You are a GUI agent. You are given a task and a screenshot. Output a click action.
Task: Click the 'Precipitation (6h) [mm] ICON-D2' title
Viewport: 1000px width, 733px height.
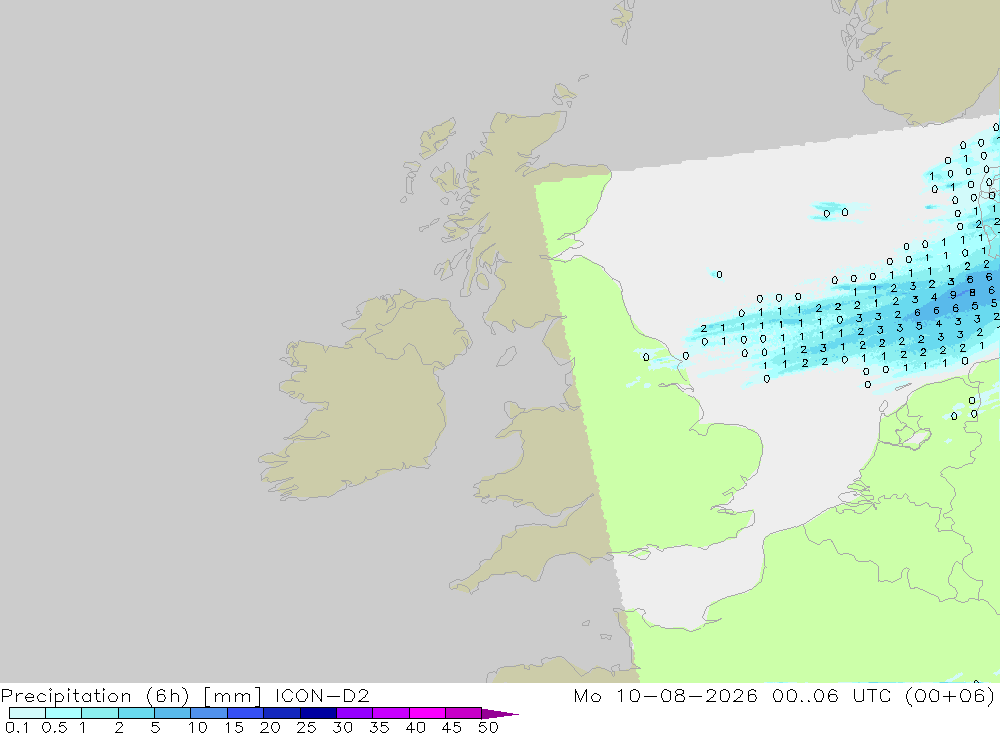point(185,695)
